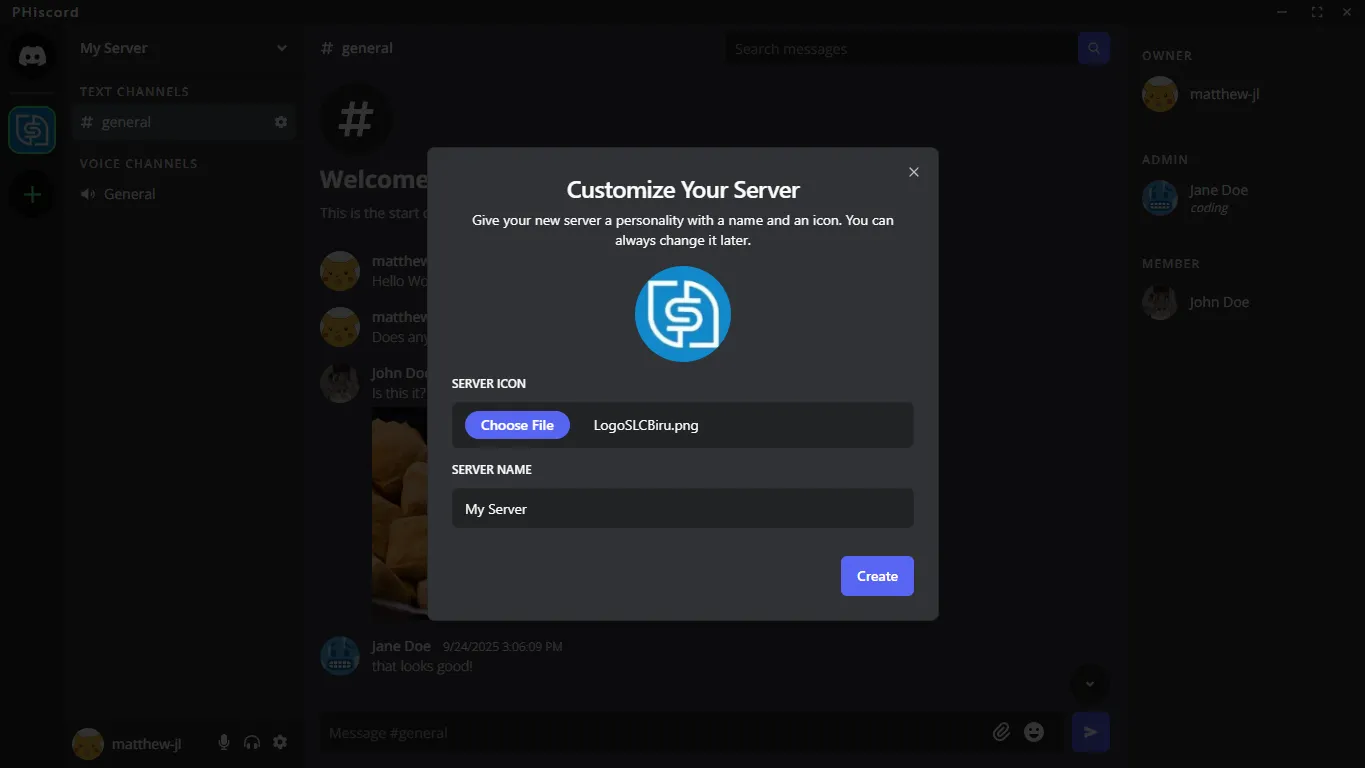Click the green plus add server icon
The image size is (1365, 768).
(32, 195)
